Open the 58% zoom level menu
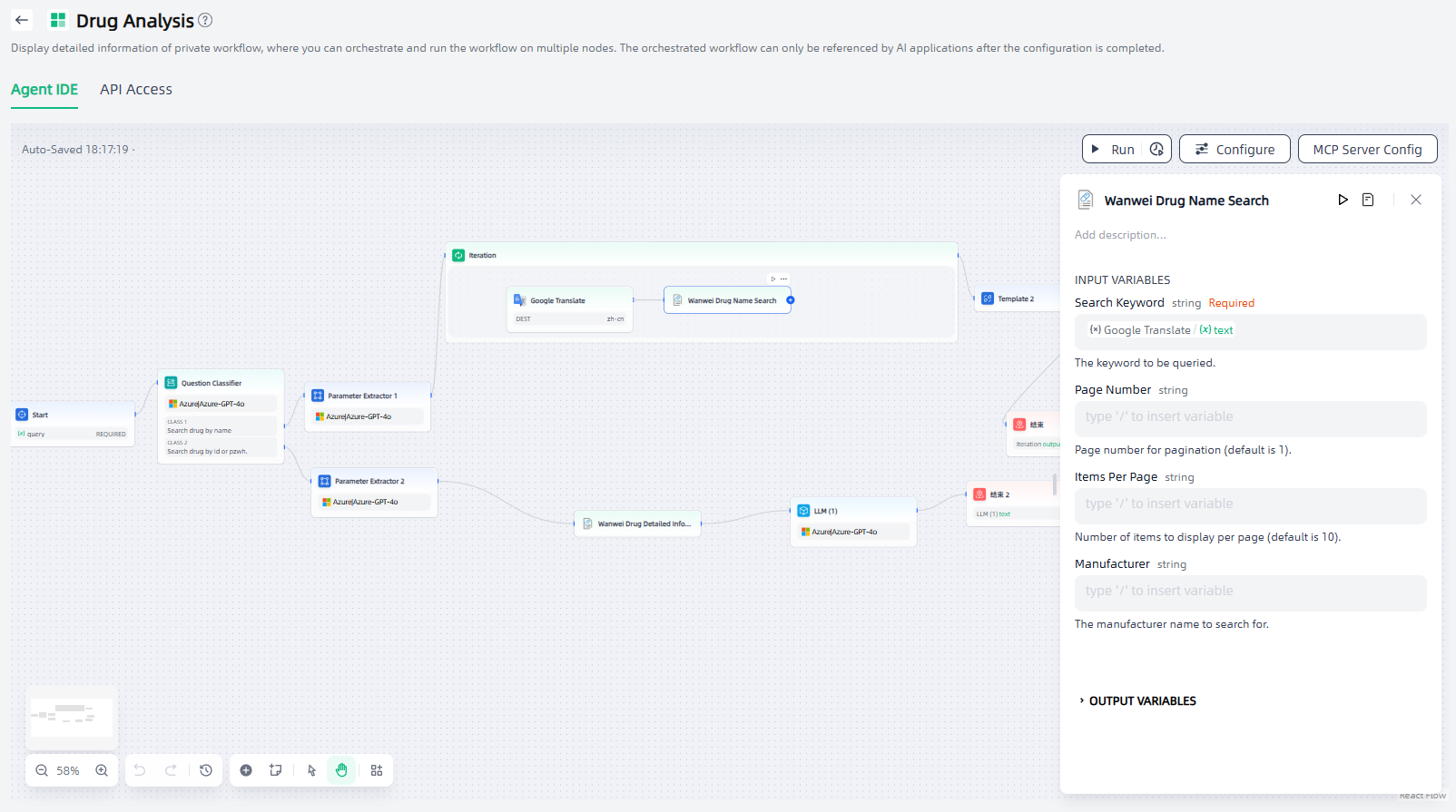The height and width of the screenshot is (812, 1456). (x=68, y=770)
